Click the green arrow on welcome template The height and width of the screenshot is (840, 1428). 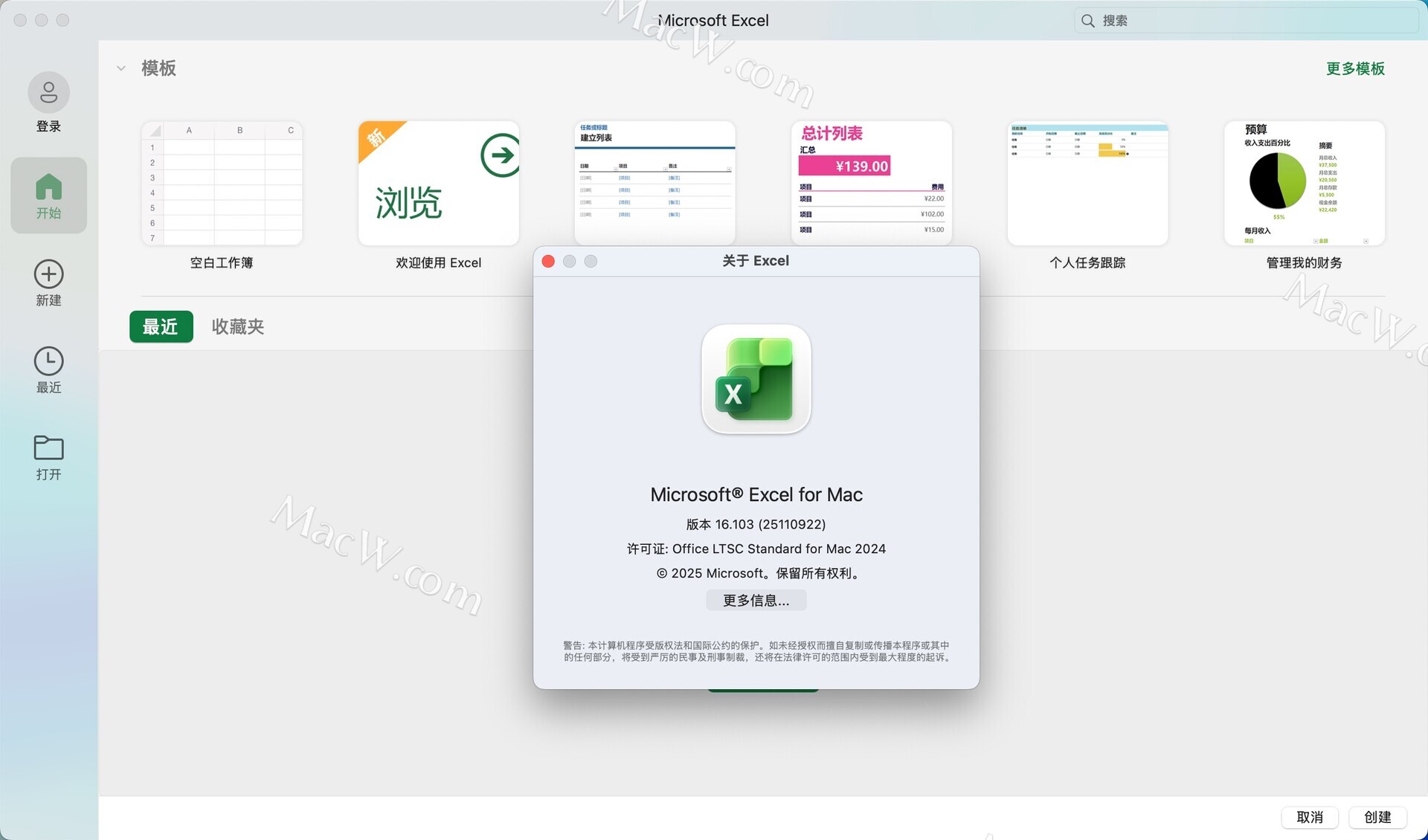(500, 155)
